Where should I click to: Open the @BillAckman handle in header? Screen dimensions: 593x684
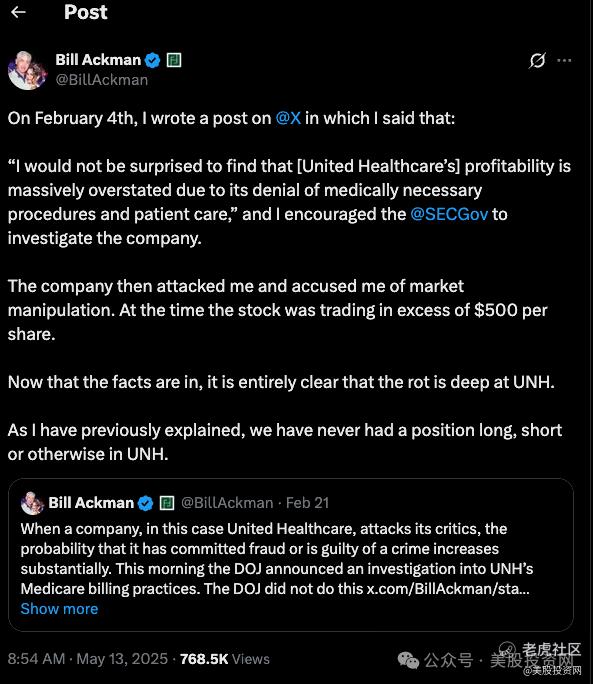pos(102,80)
